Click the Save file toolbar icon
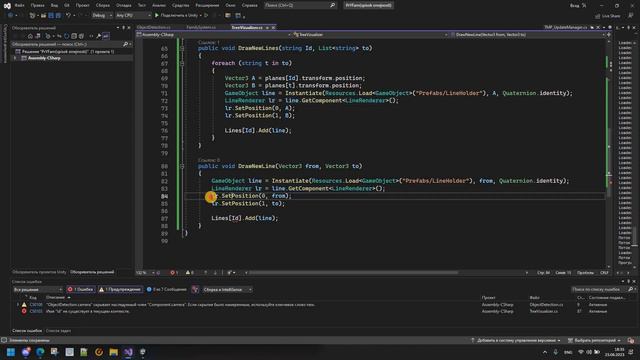 51,16
